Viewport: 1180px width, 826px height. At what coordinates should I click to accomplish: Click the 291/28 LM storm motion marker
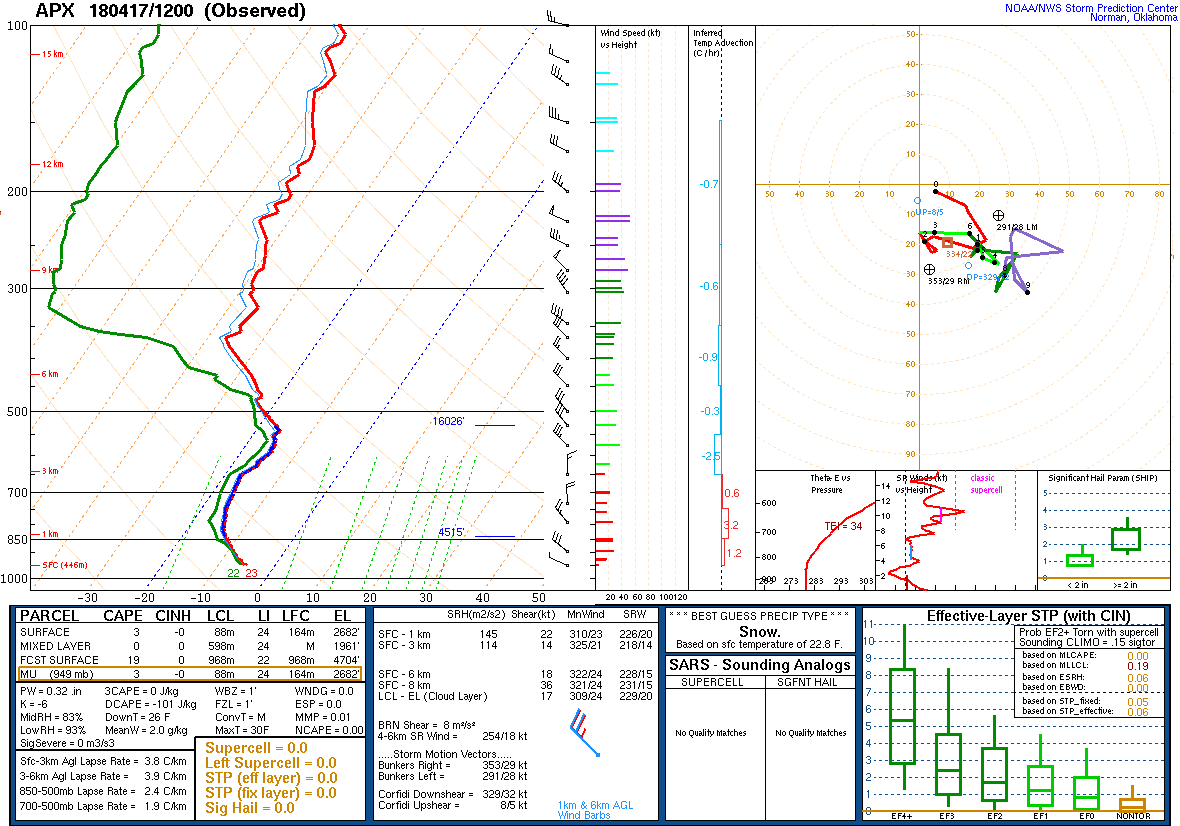click(x=998, y=216)
